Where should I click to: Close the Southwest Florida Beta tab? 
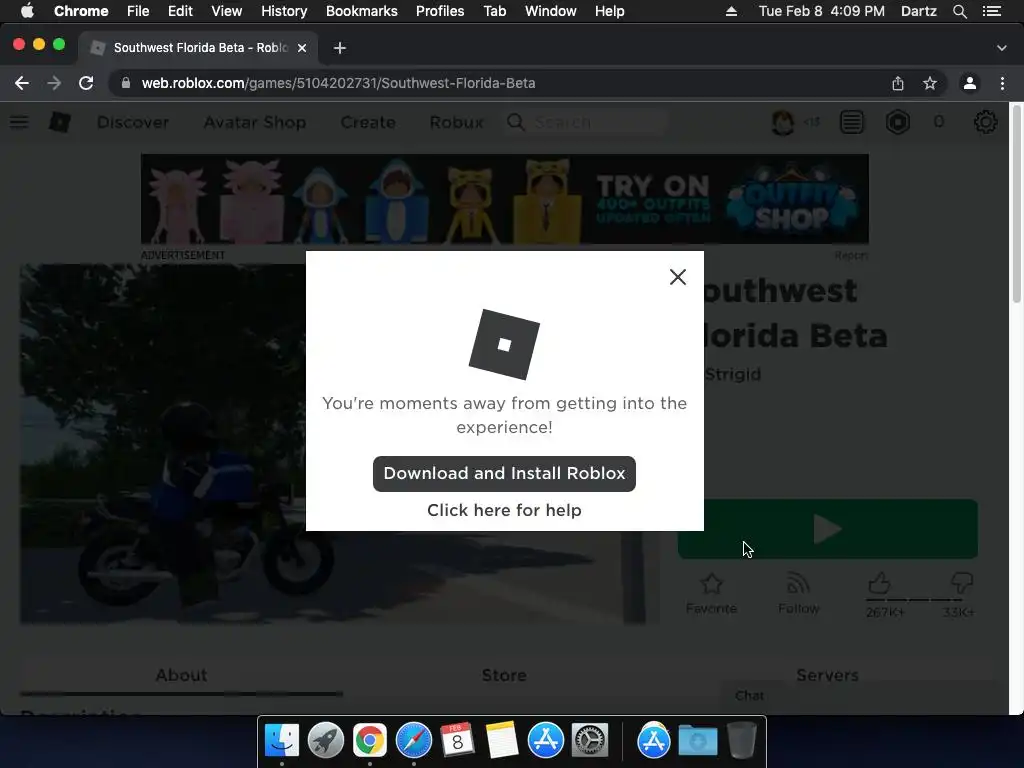coord(302,48)
